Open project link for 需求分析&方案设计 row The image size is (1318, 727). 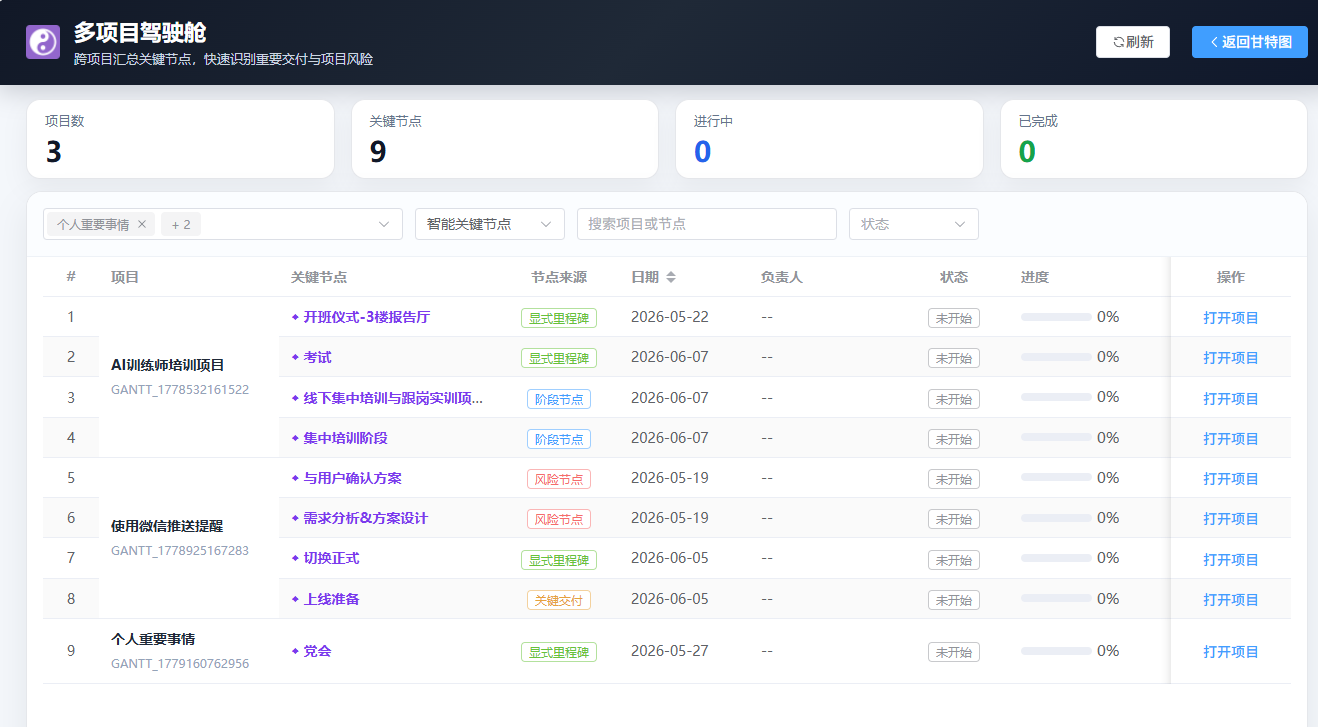pos(1231,519)
